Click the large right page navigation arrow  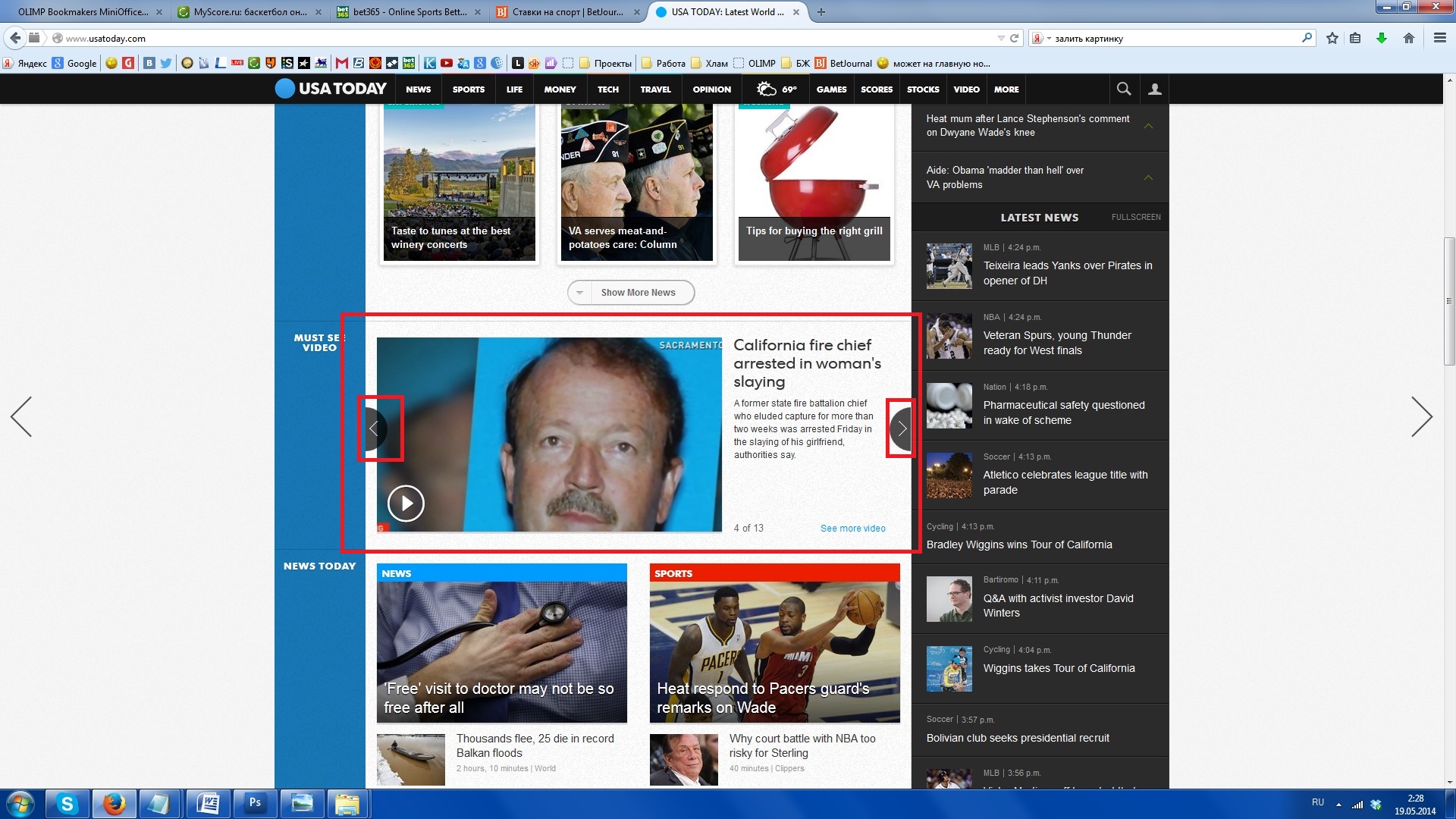[x=1421, y=416]
